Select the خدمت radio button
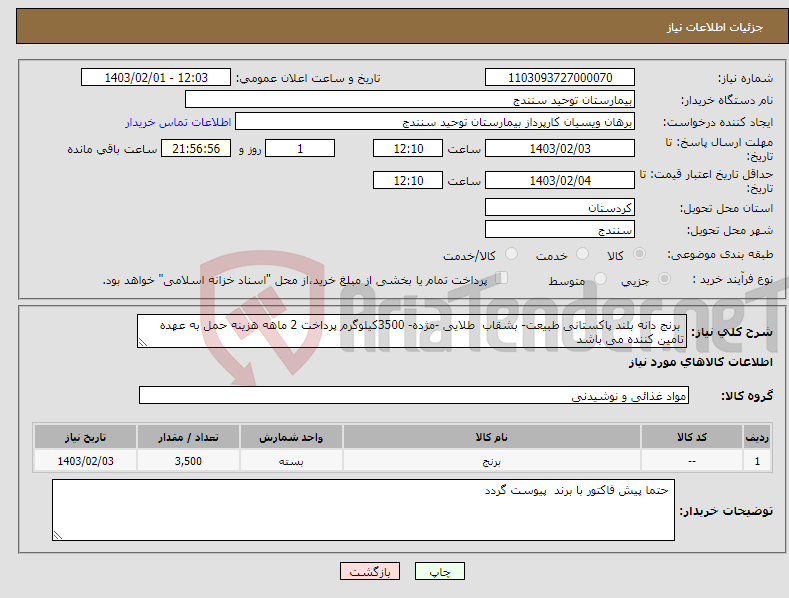 tap(582, 254)
